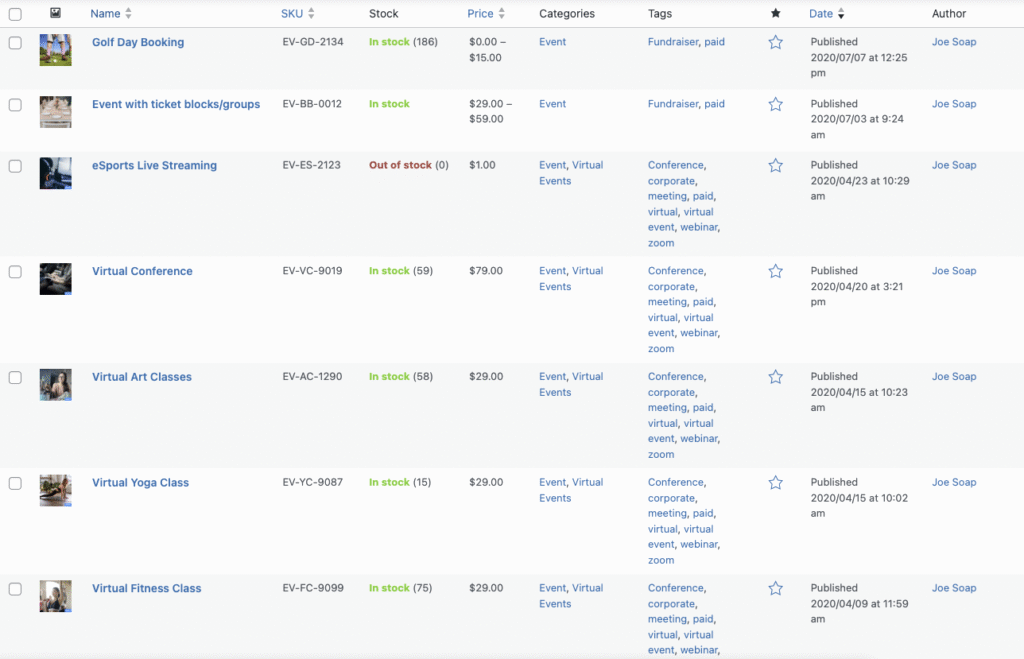Image resolution: width=1024 pixels, height=659 pixels.
Task: Tick the checkbox for Virtual Art Classes
Action: pos(15,377)
